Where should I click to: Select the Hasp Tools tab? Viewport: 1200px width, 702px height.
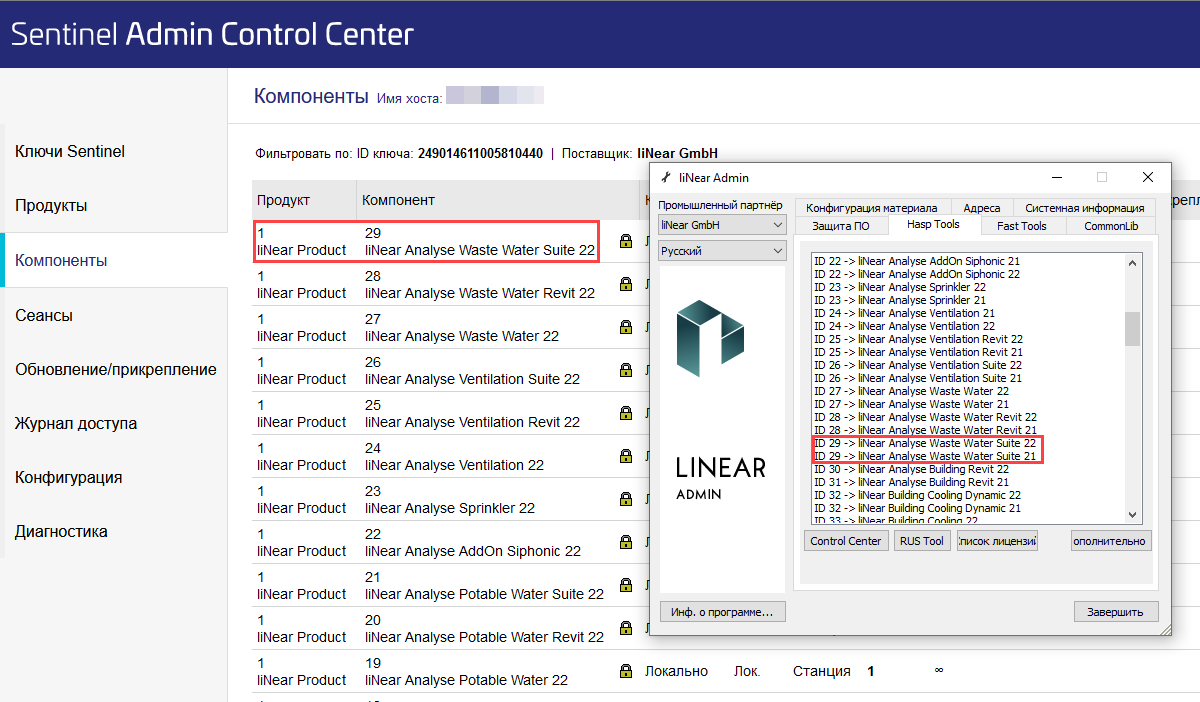click(933, 225)
